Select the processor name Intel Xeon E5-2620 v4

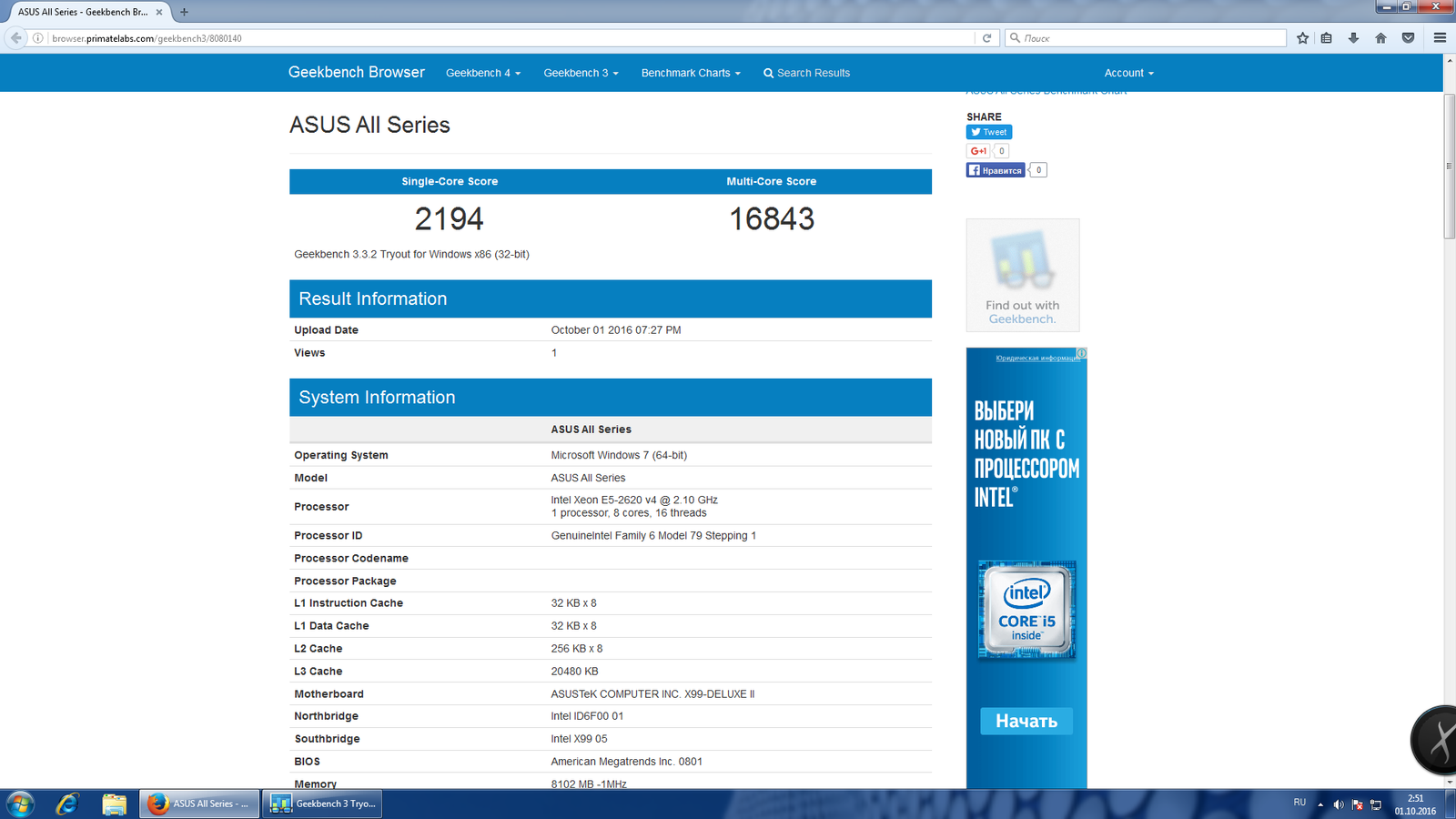coord(634,500)
